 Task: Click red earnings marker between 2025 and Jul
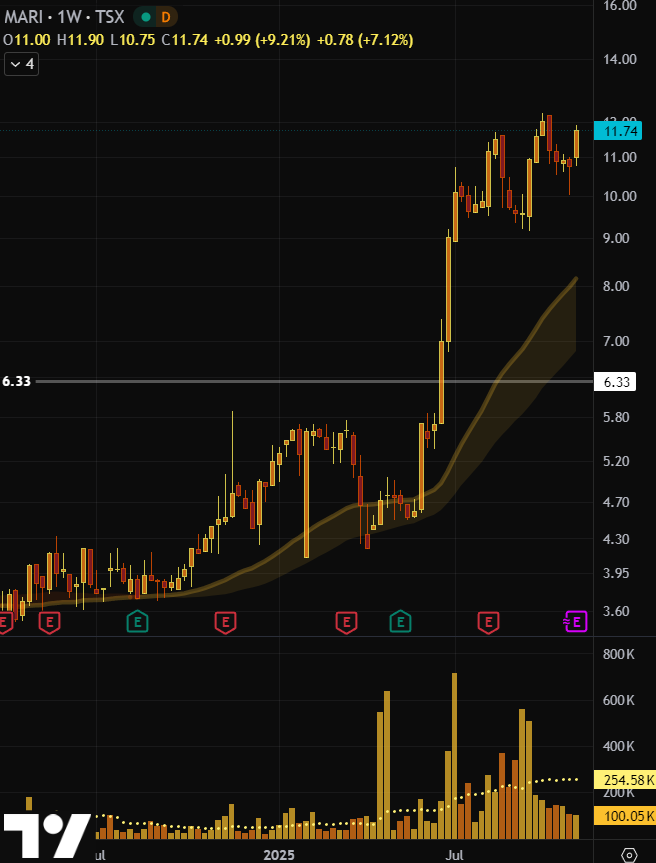coord(347,622)
